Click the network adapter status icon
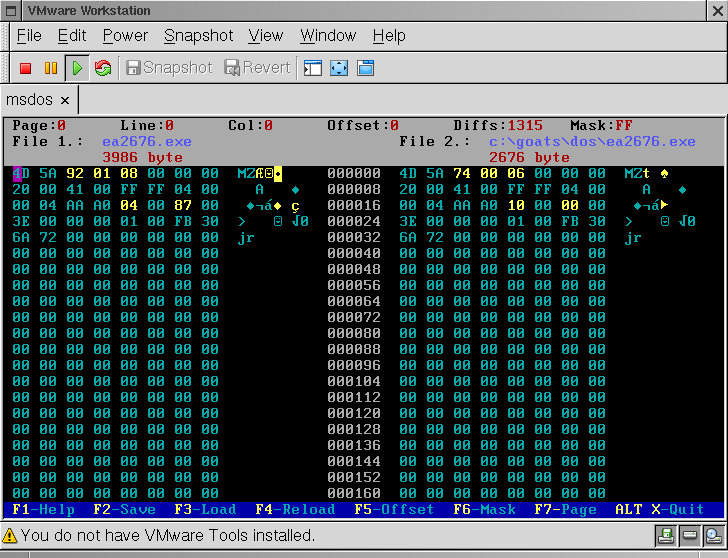This screenshot has height=558, width=728. (713, 536)
